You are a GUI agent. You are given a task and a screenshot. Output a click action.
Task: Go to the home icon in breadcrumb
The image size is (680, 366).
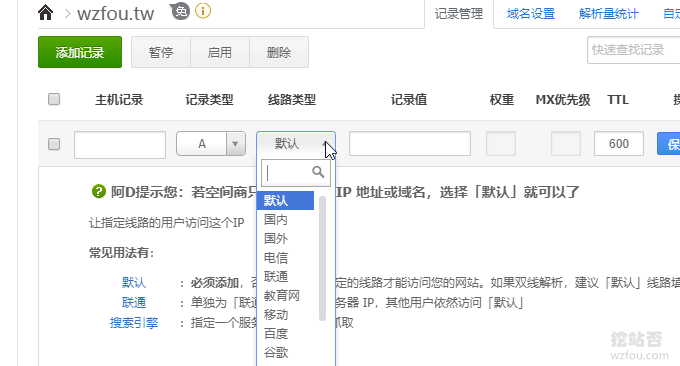45,13
